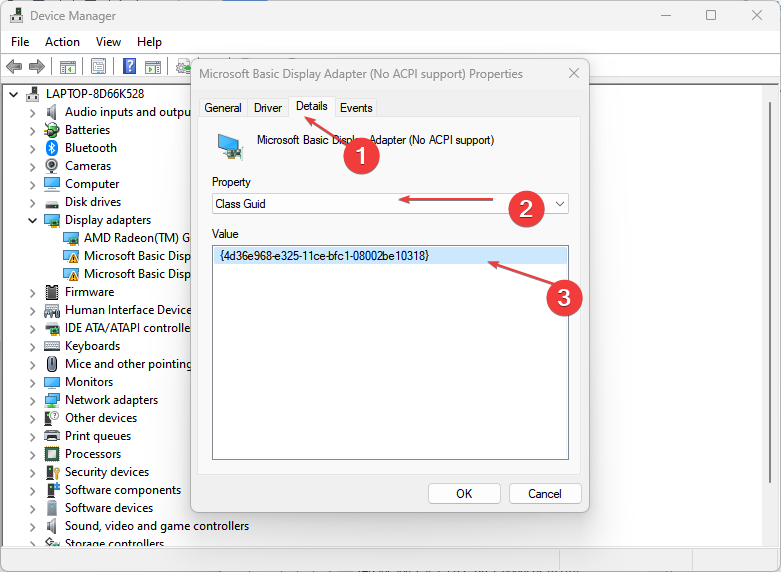This screenshot has height=572, width=781.
Task: Switch to the Driver tab
Action: tap(268, 108)
